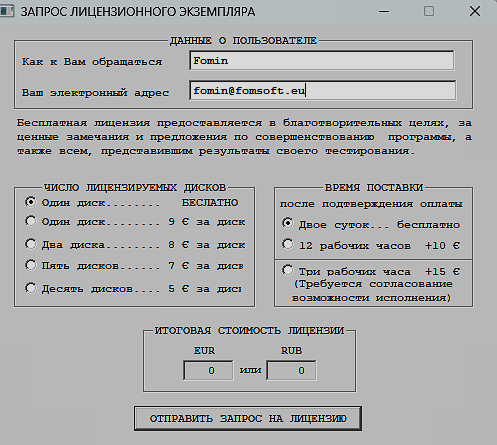
Task: Focus the 'Как к Вам обращаться' name field
Action: 322,60
